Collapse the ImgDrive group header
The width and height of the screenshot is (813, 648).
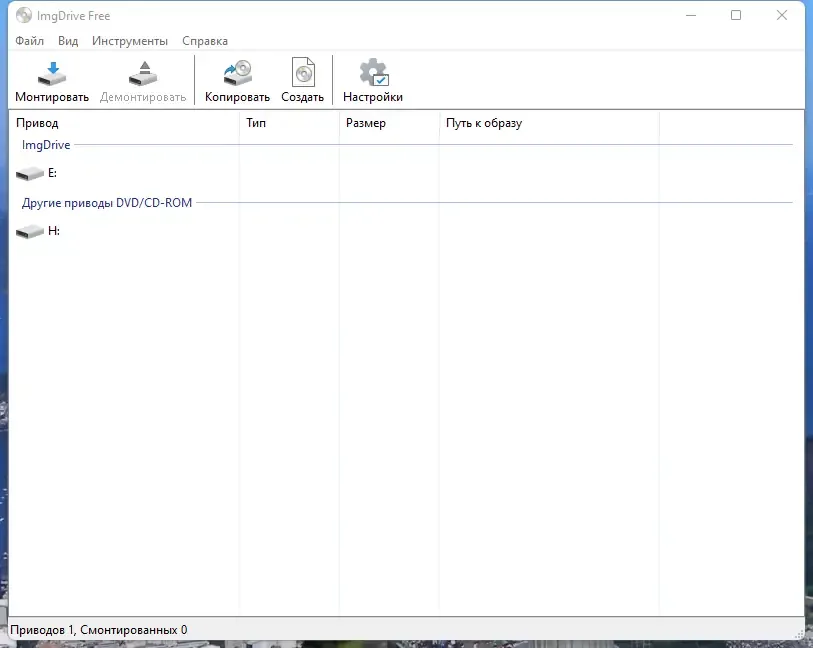(46, 145)
